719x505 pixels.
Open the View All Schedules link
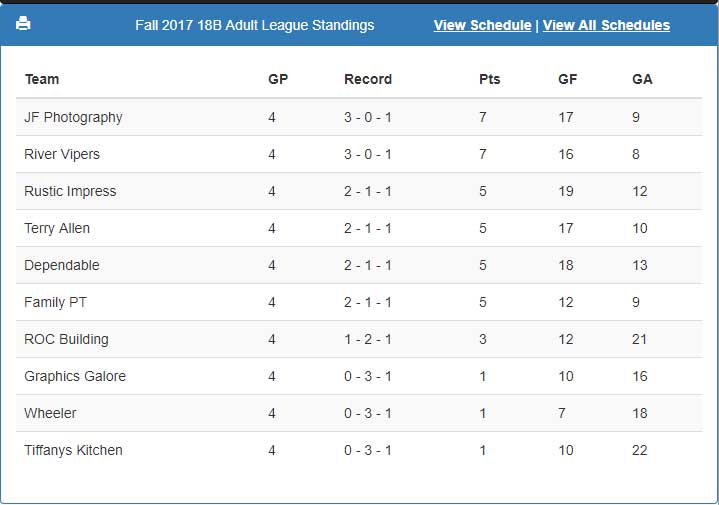tap(606, 25)
